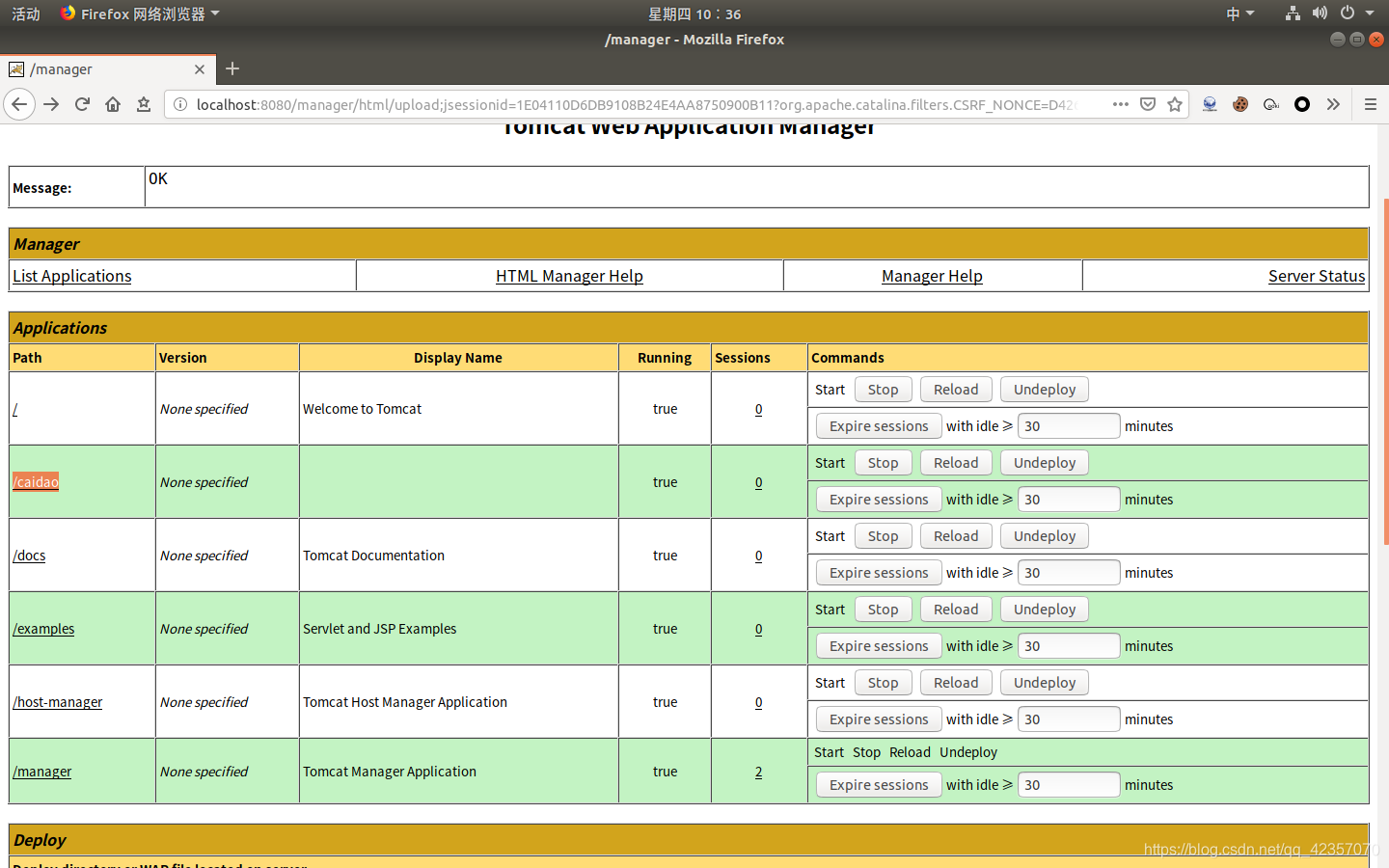The height and width of the screenshot is (868, 1389).
Task: Open the List Applications link
Action: [x=72, y=276]
